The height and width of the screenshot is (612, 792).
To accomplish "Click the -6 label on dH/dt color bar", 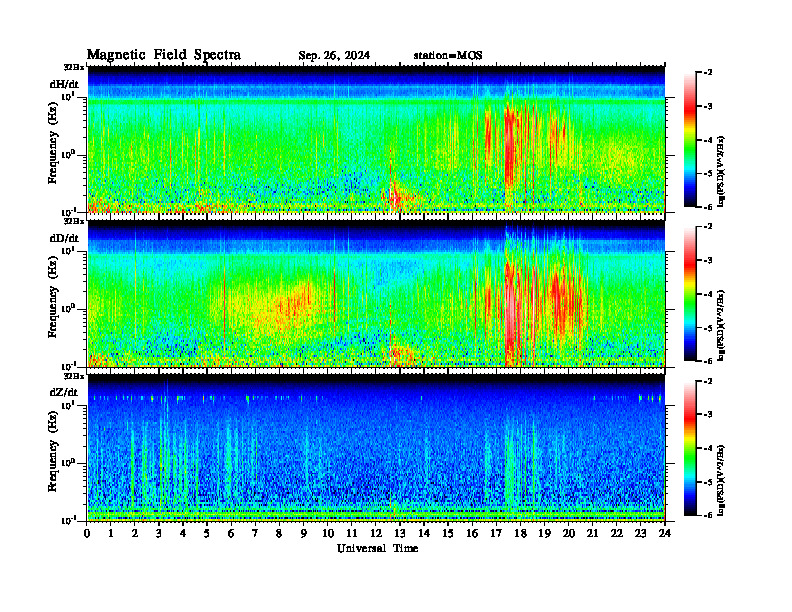I will click(708, 207).
